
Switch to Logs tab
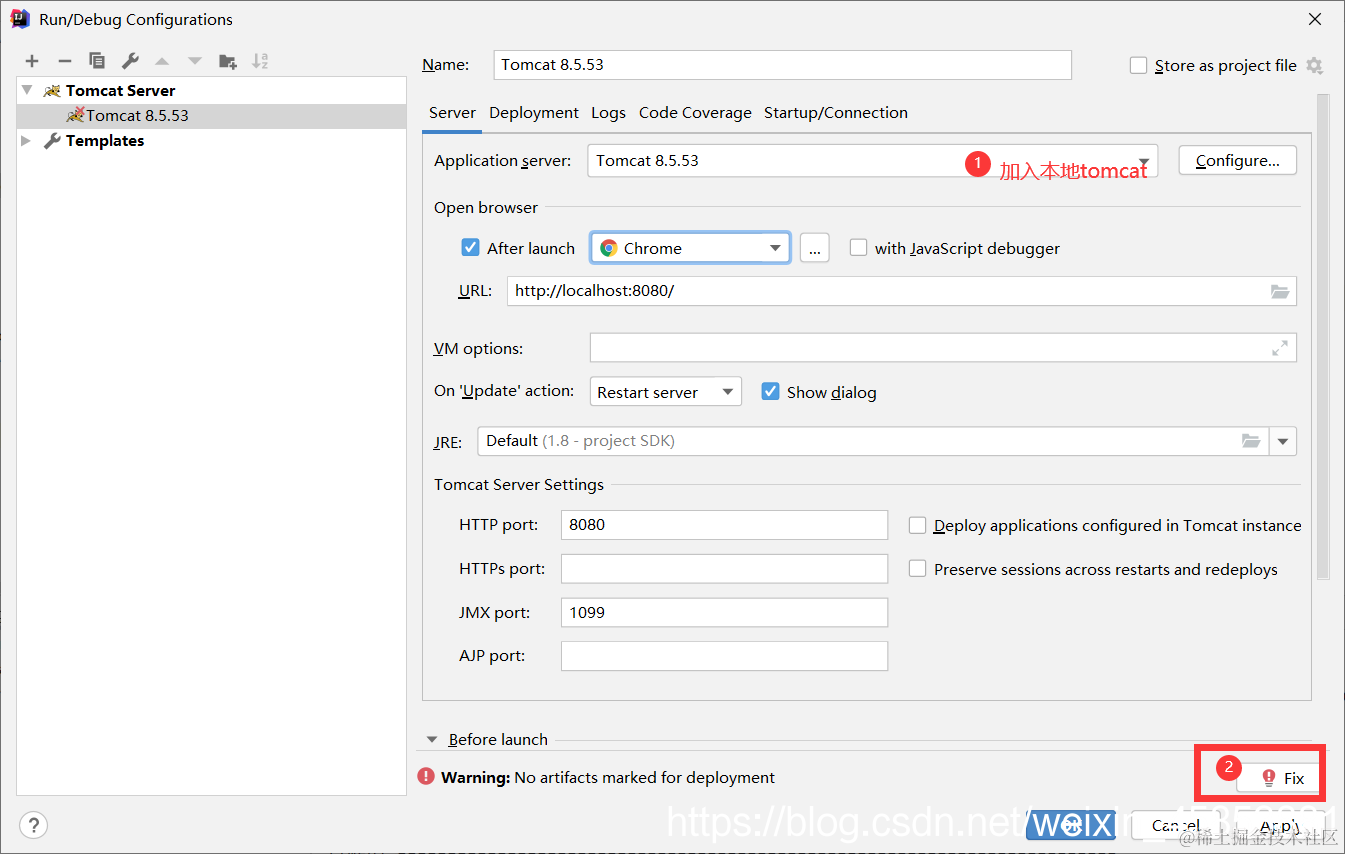(608, 113)
